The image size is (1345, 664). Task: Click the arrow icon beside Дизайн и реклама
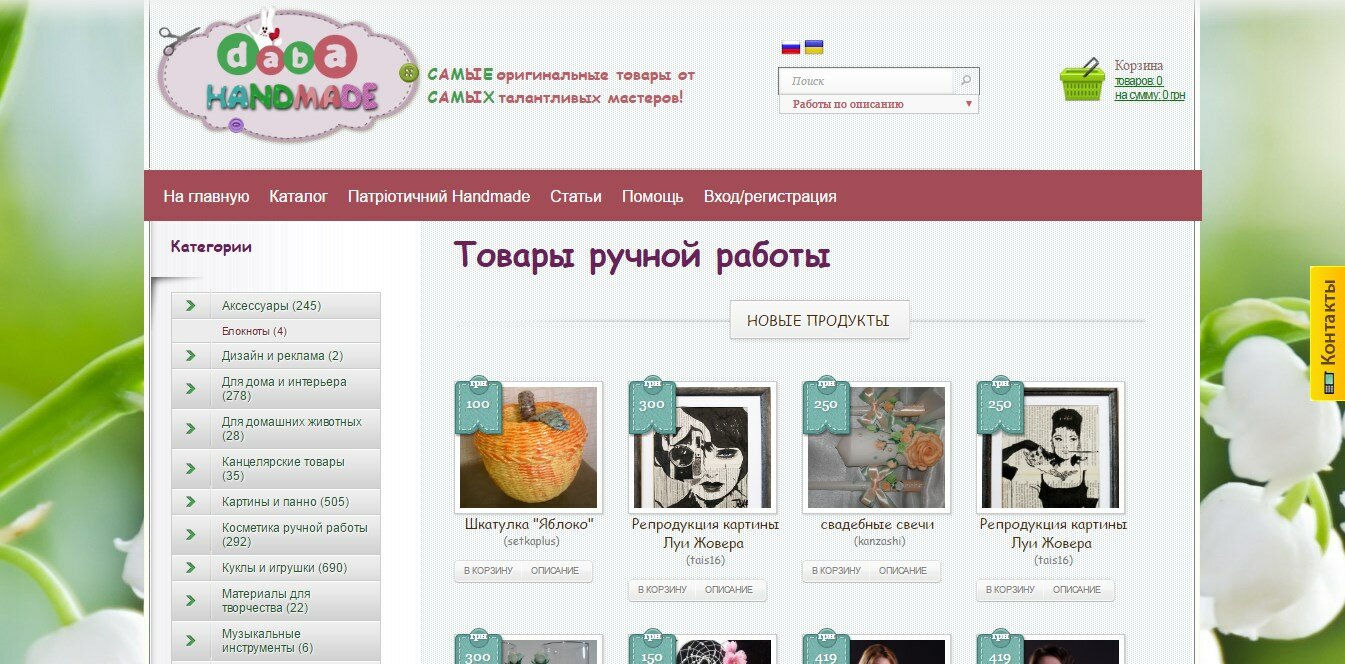tap(191, 355)
